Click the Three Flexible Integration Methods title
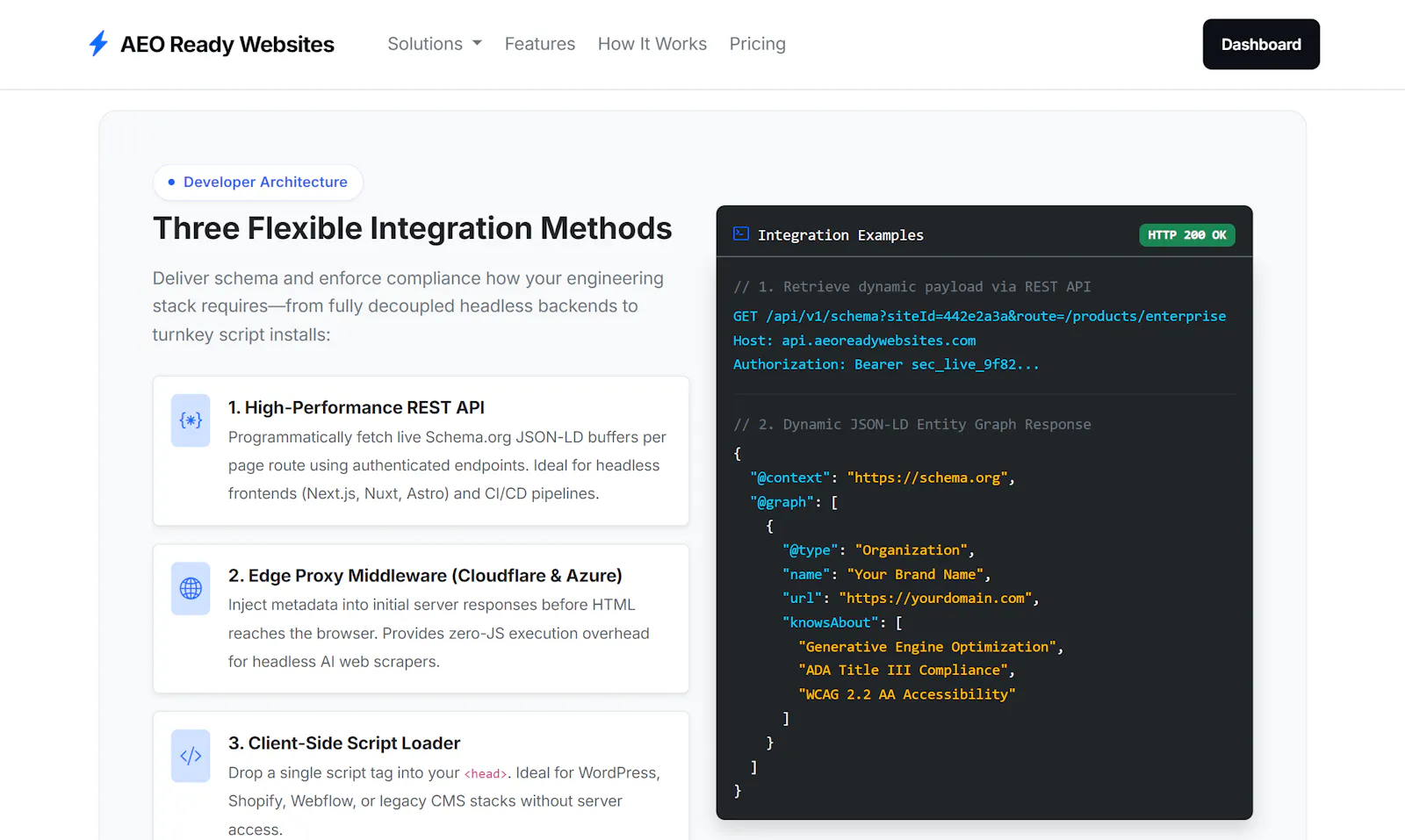This screenshot has width=1405, height=840. click(x=413, y=228)
